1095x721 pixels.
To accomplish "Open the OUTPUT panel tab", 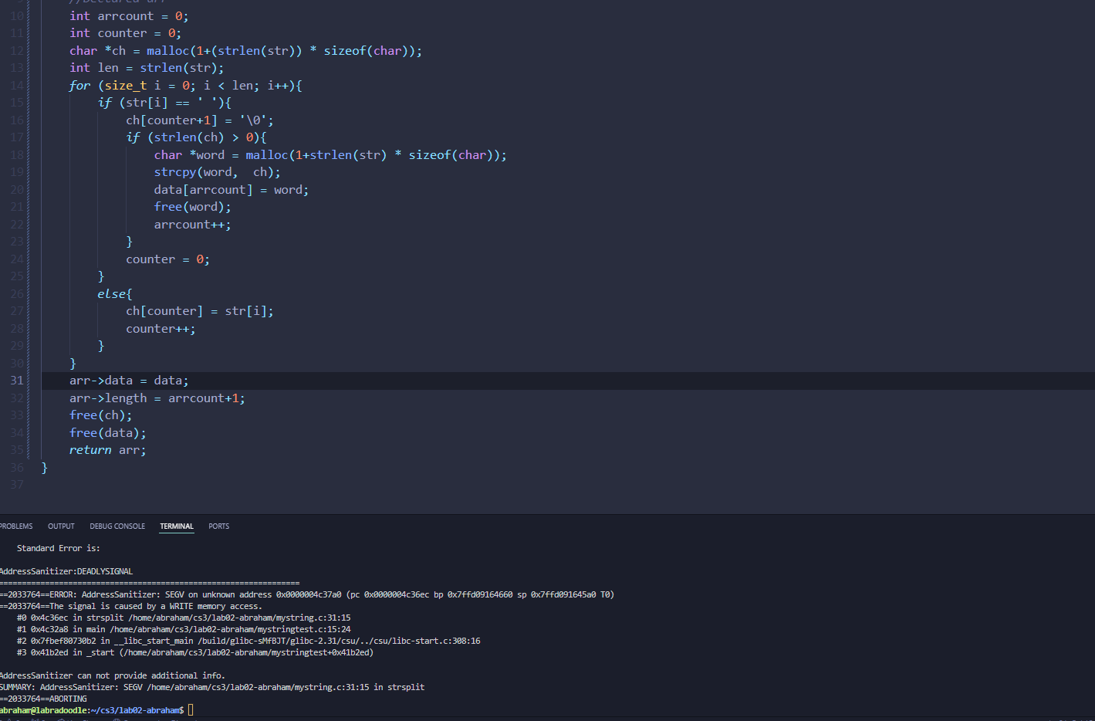I will (x=61, y=526).
